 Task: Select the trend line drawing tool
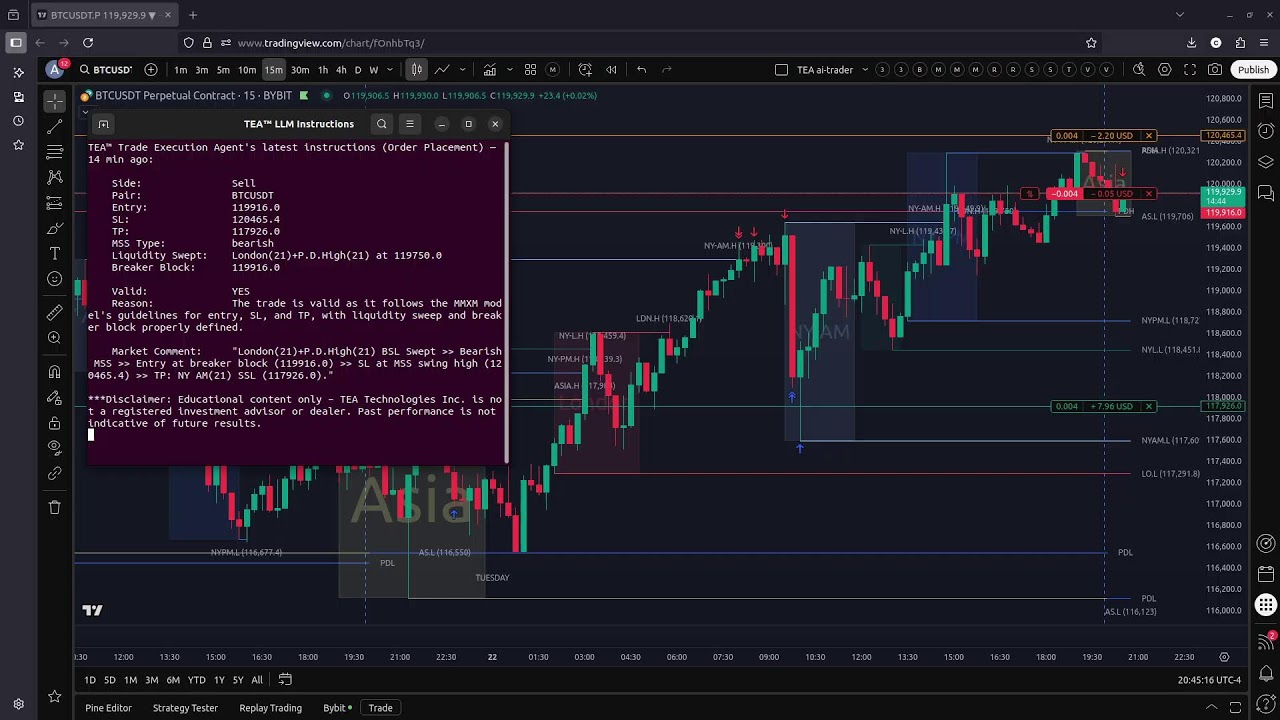pos(55,126)
